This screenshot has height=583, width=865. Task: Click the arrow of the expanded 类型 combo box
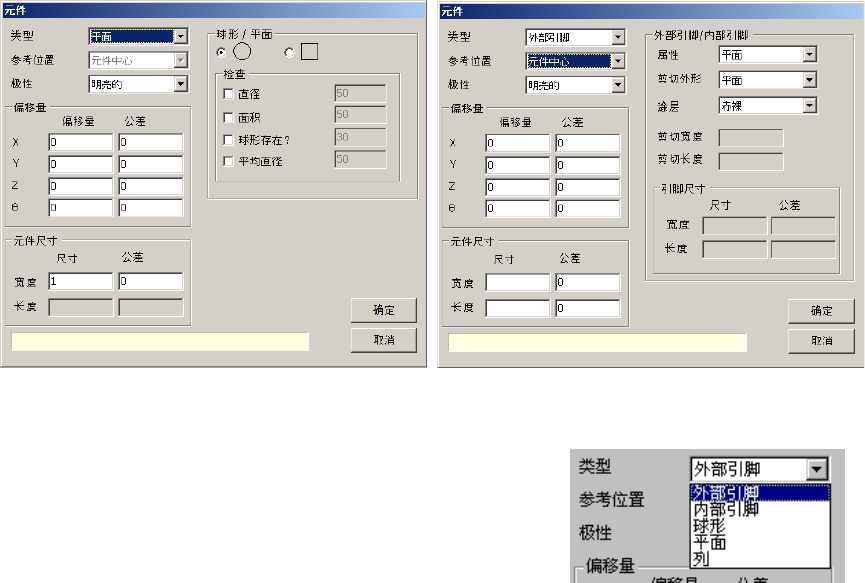[x=816, y=470]
